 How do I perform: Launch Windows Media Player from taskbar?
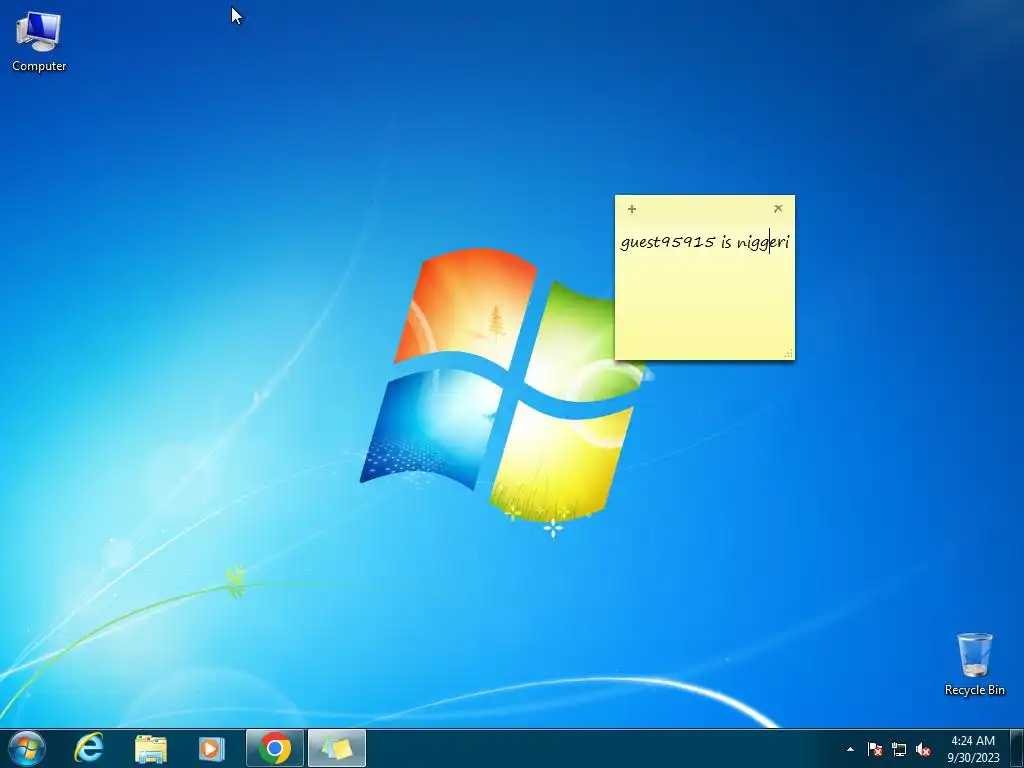[211, 748]
